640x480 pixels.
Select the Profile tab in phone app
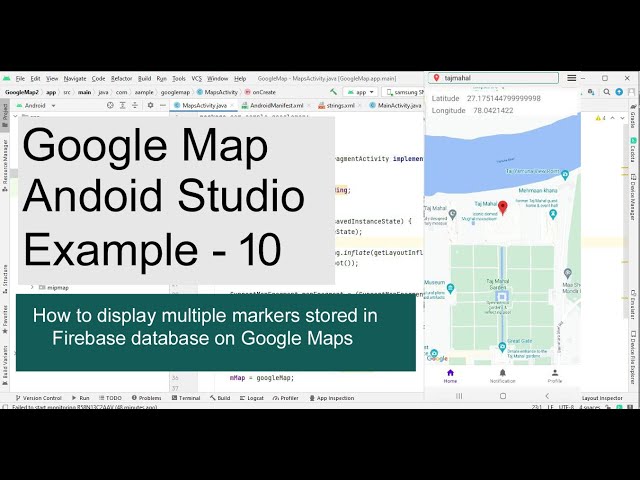tap(555, 376)
